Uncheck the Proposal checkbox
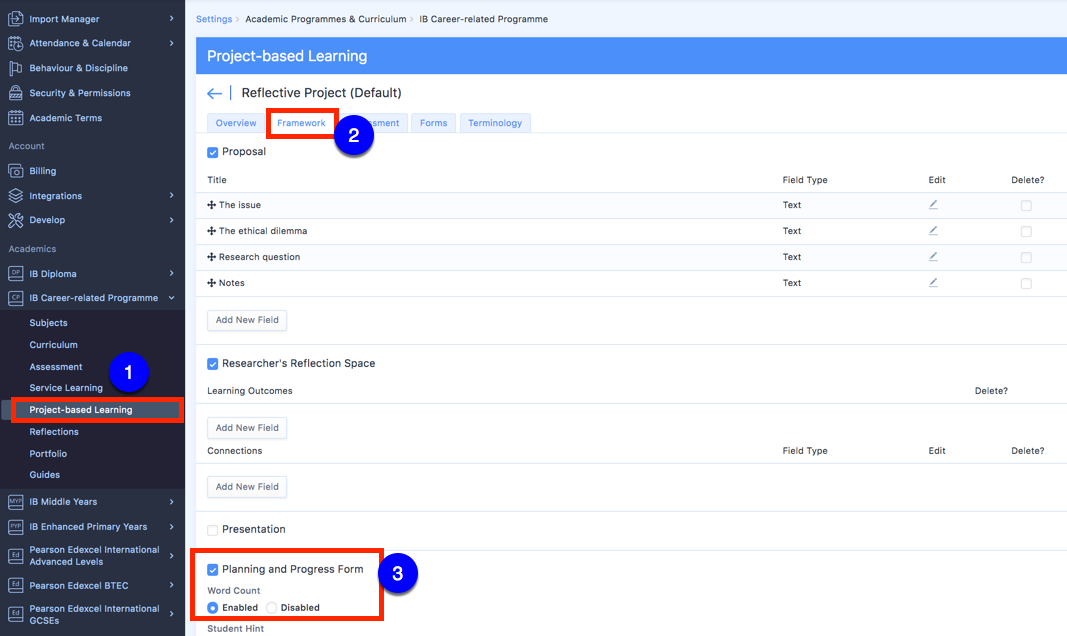 (212, 152)
